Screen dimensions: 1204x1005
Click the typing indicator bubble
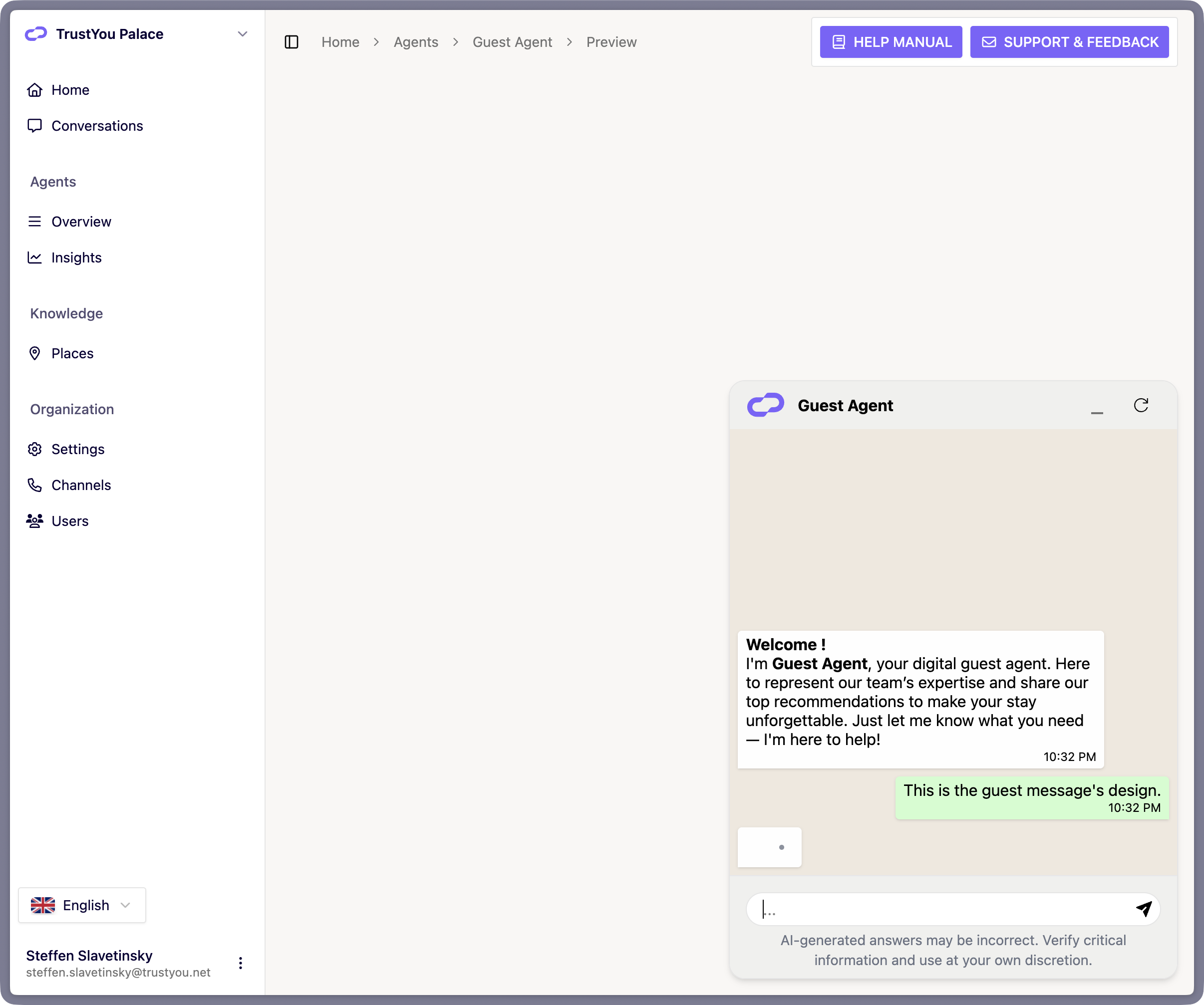click(769, 847)
